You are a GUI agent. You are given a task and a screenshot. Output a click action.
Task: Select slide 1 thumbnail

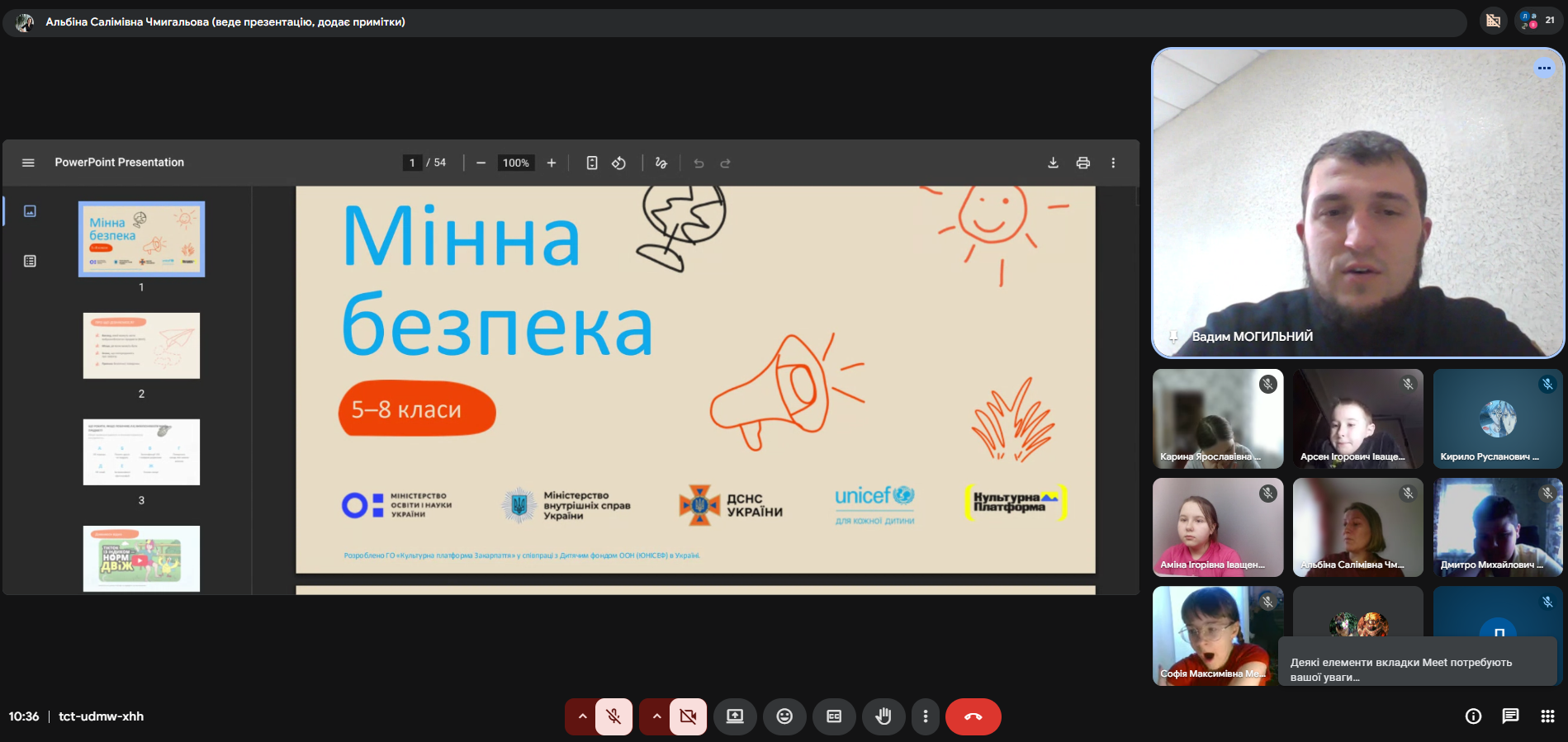click(x=141, y=239)
